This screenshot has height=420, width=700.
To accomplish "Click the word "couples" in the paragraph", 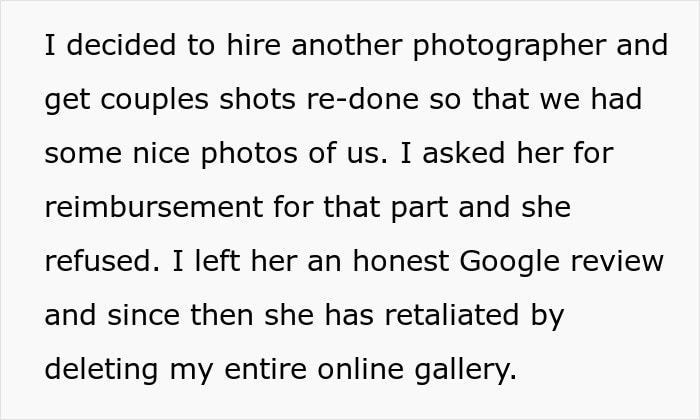I will click(154, 100).
